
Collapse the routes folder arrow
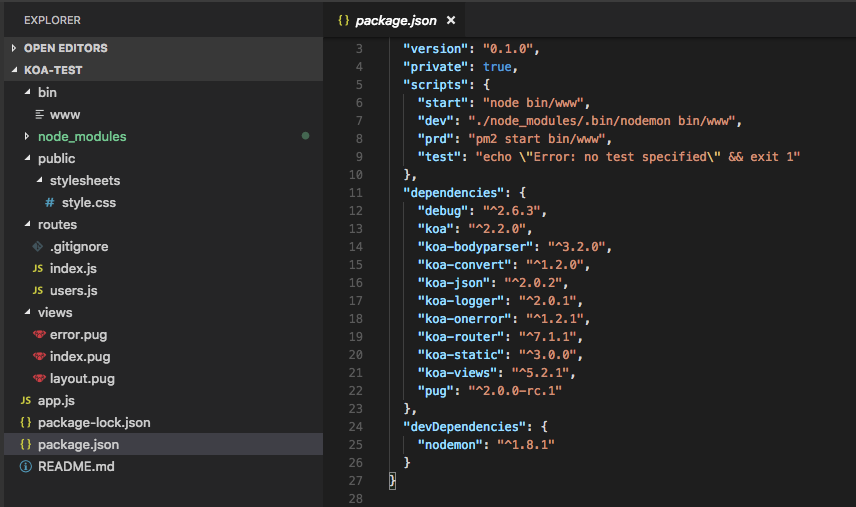click(x=27, y=224)
